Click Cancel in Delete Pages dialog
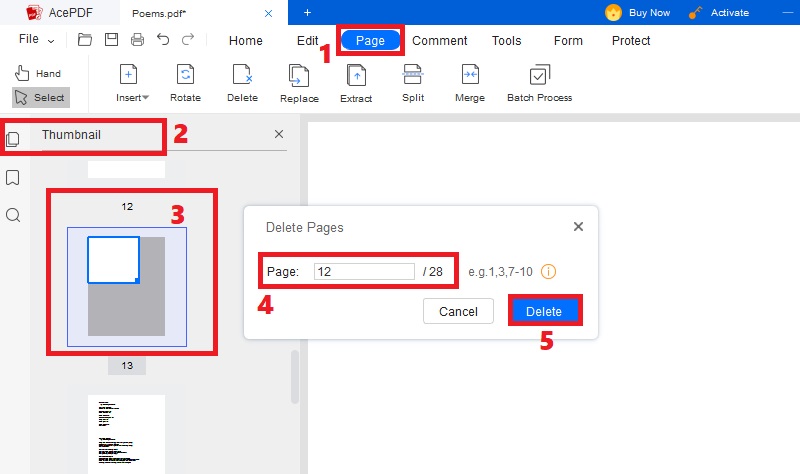The height and width of the screenshot is (474, 800). (458, 311)
